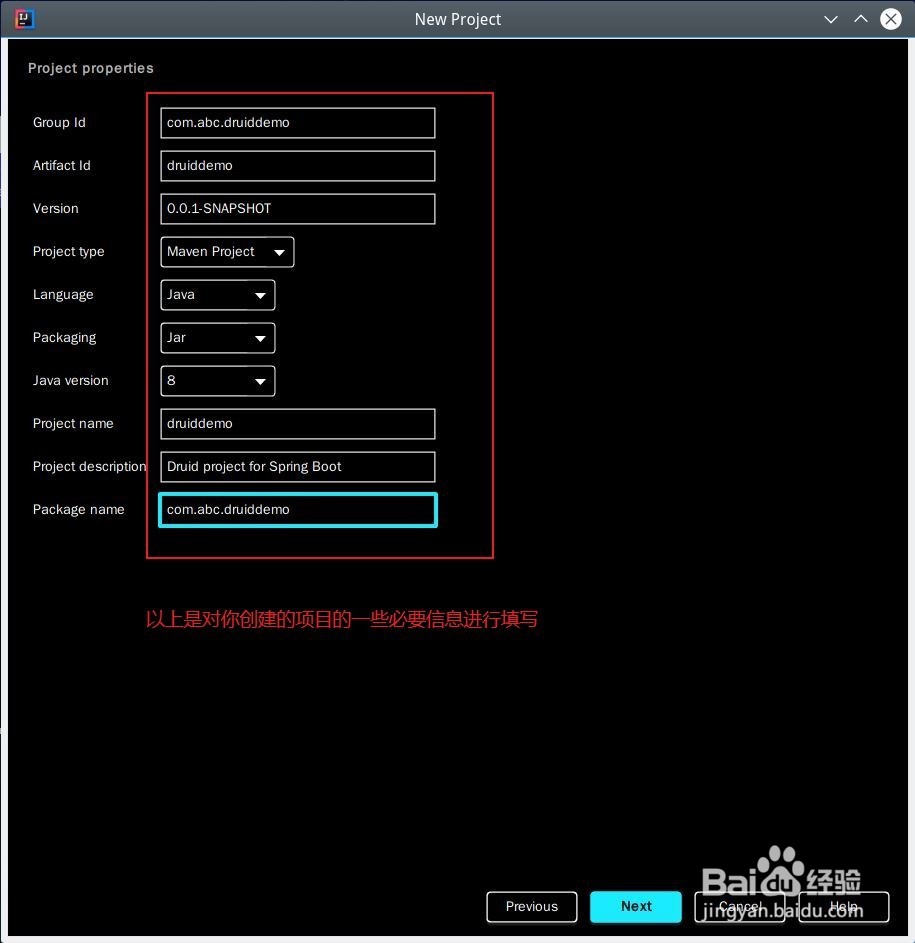Click the Project name input field
This screenshot has height=943, width=915.
(x=298, y=423)
